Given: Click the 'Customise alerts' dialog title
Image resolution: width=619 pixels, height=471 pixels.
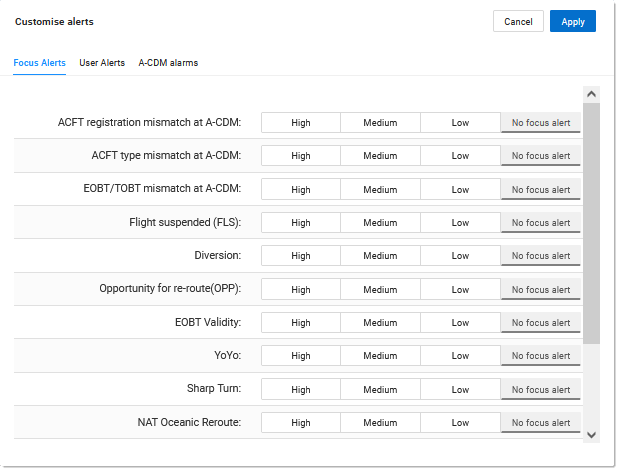Looking at the screenshot, I should click(x=54, y=21).
